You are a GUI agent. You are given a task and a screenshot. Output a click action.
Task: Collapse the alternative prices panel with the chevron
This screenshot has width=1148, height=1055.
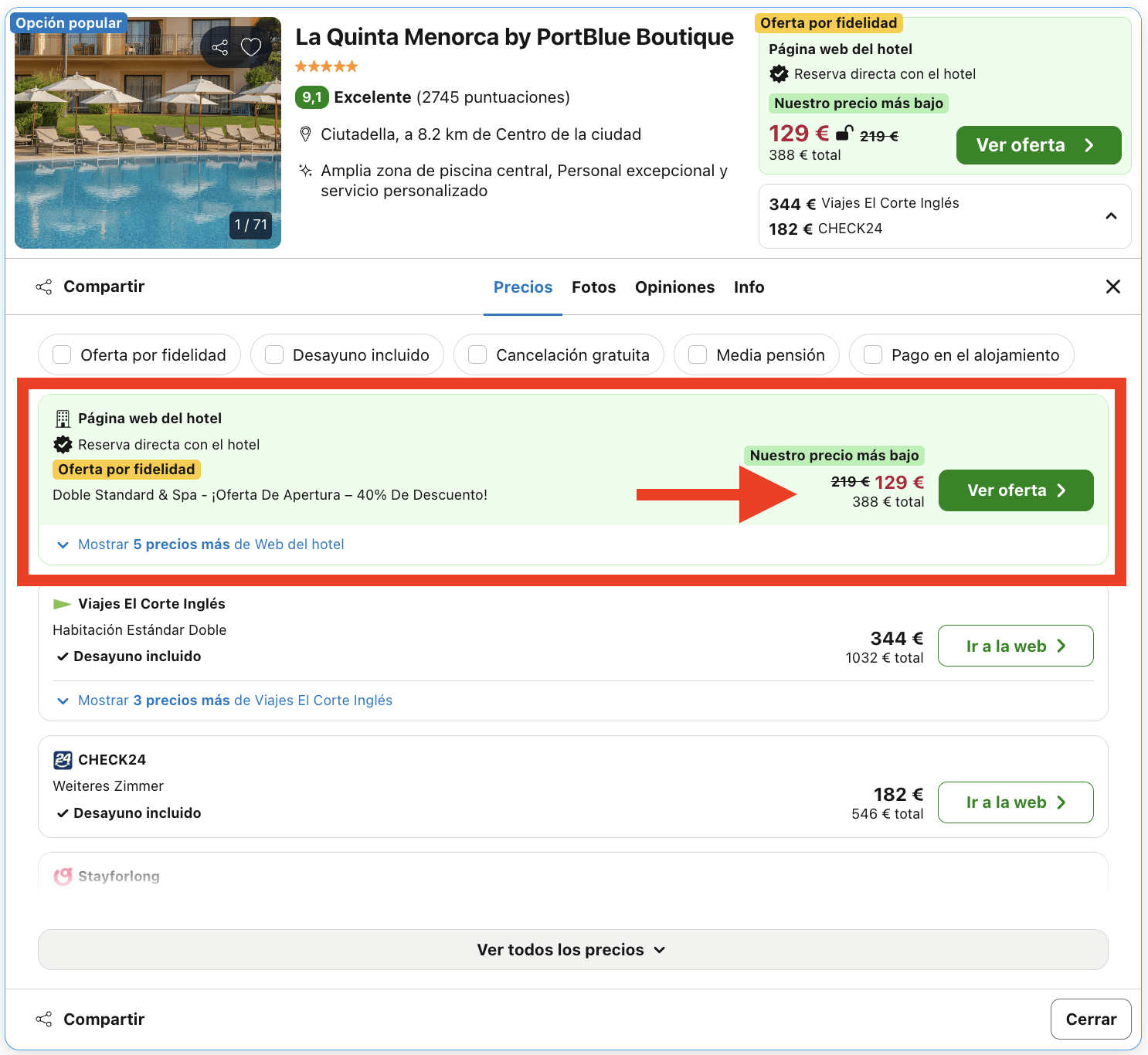coord(1112,216)
